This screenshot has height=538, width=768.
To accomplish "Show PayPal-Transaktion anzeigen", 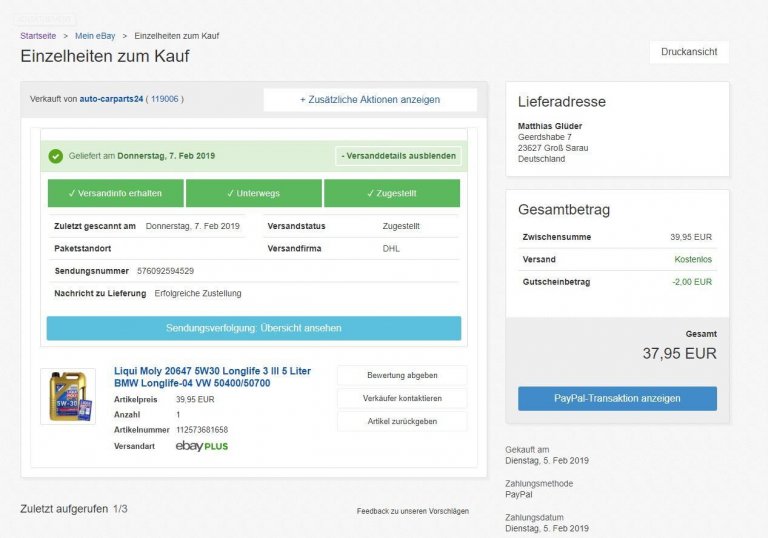I will 617,398.
